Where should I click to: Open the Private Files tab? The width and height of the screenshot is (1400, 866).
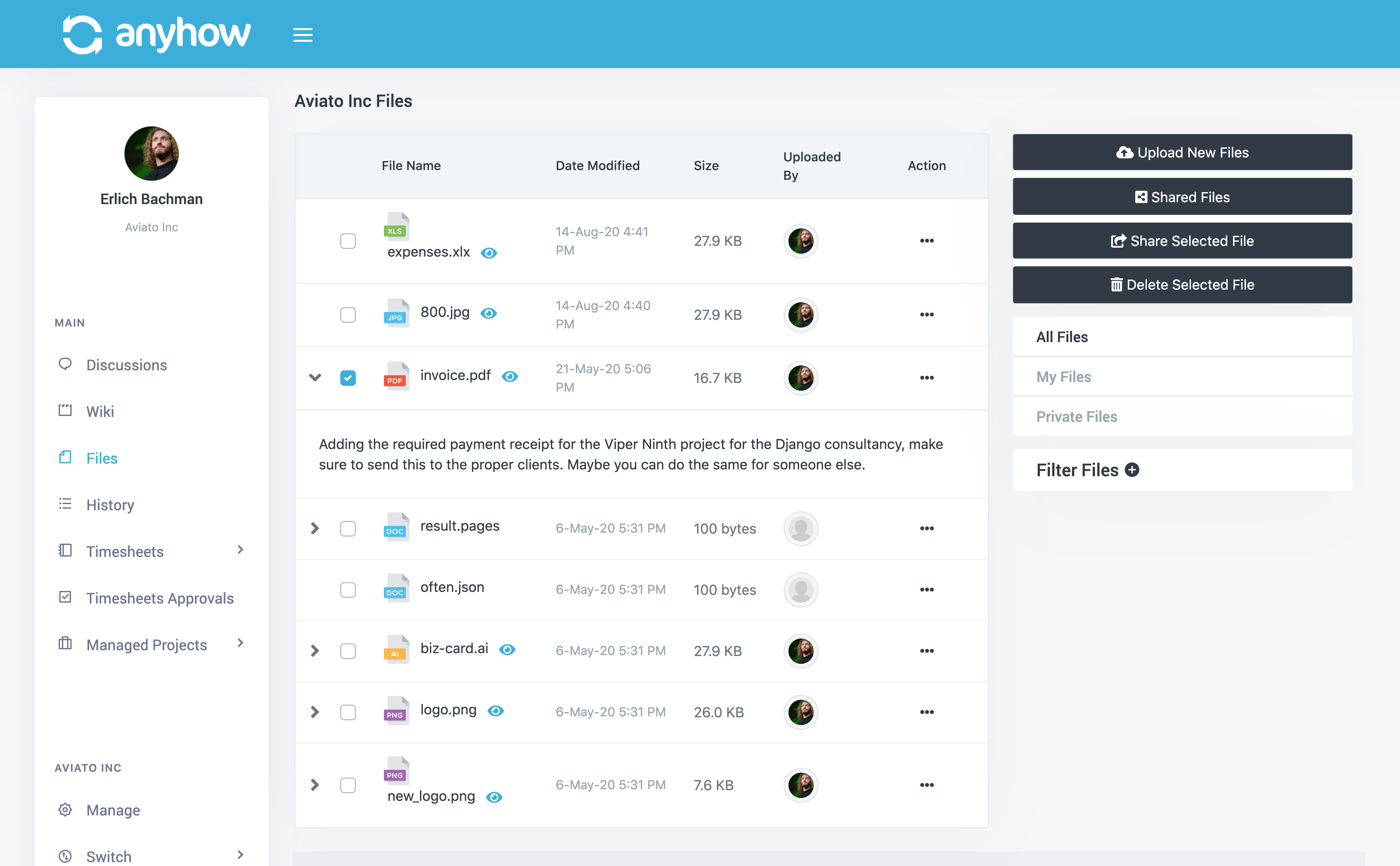point(1076,416)
